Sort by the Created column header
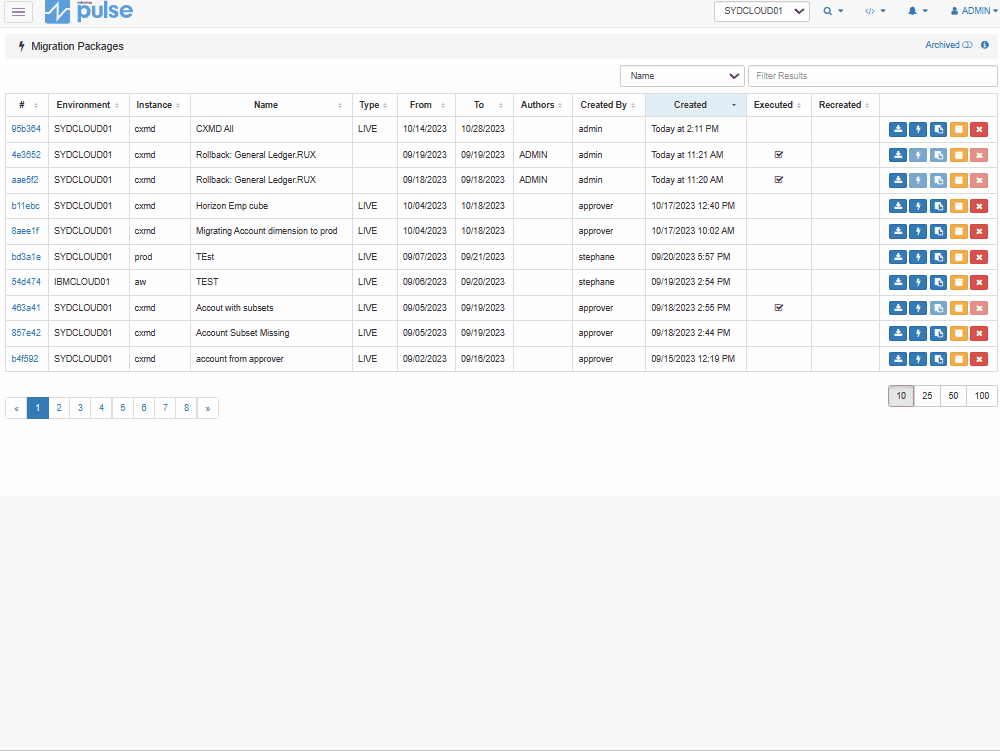This screenshot has height=751, width=1000. 696,105
